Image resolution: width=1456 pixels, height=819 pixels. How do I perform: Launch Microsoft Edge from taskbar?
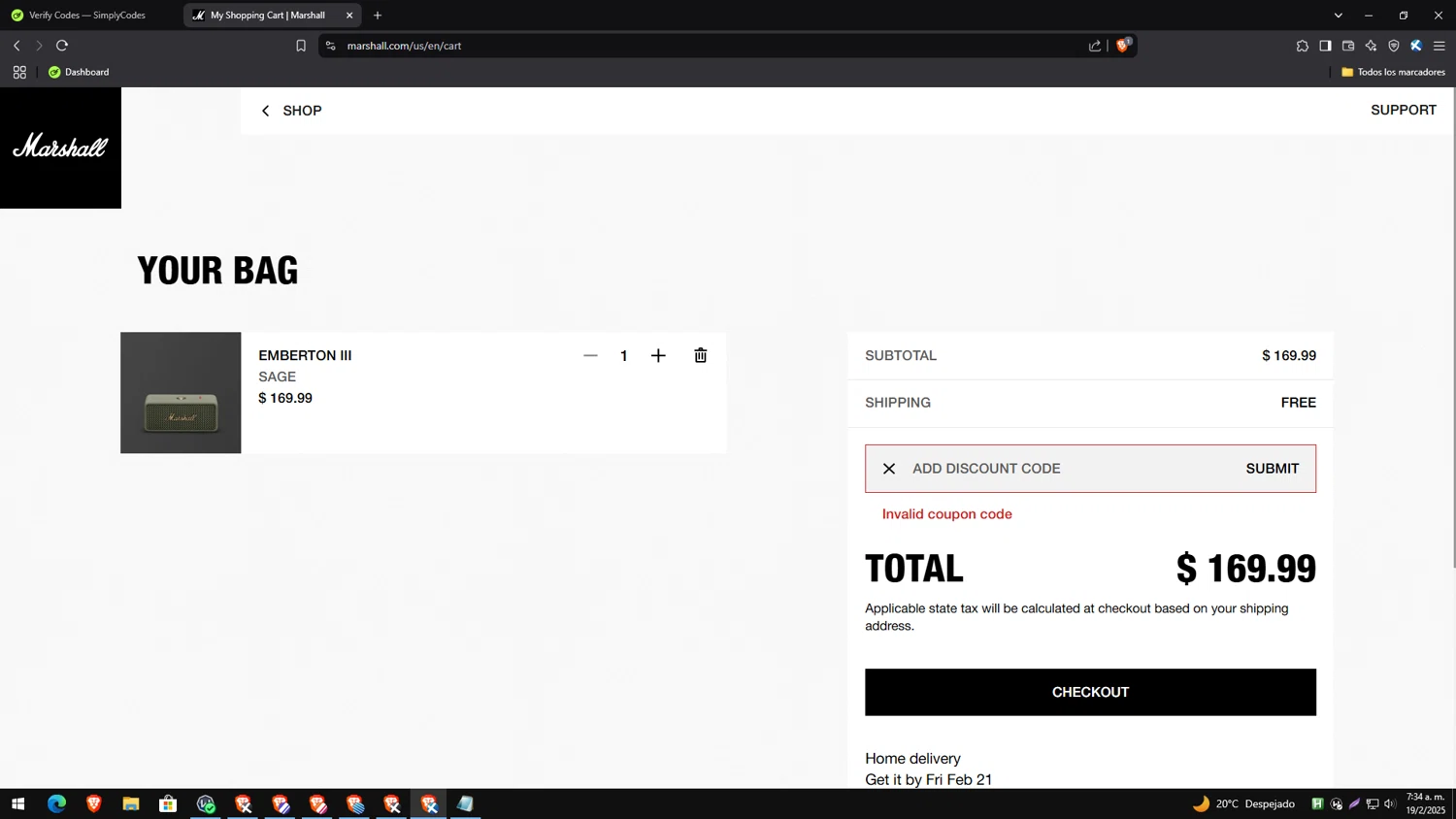(x=56, y=803)
